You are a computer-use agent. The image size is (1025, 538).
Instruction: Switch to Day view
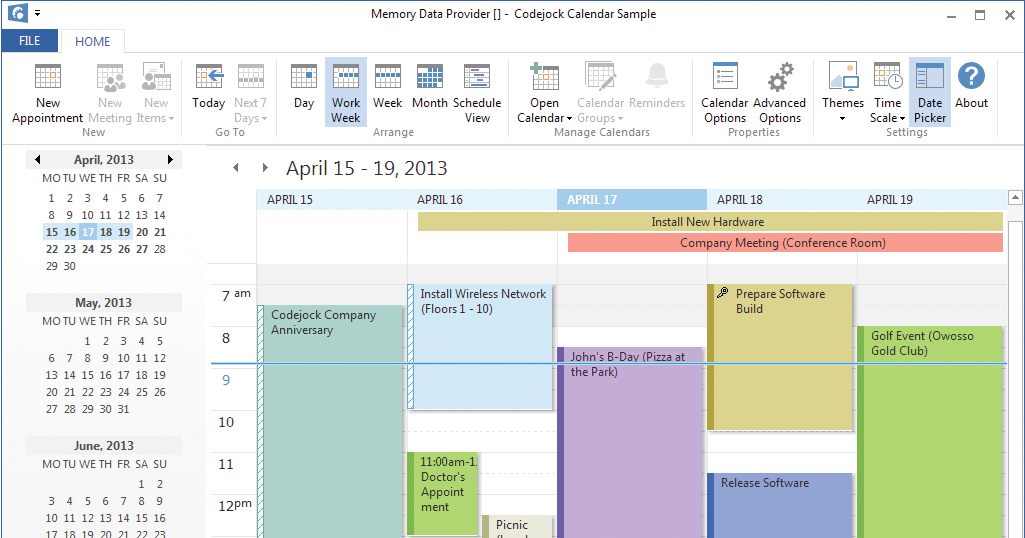coord(304,78)
